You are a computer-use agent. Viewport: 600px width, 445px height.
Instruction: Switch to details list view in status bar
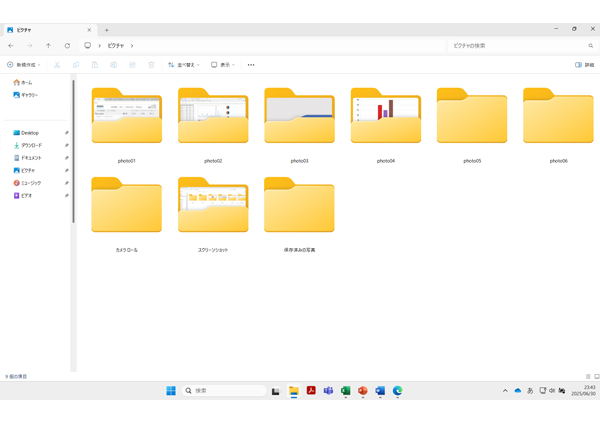[588, 377]
